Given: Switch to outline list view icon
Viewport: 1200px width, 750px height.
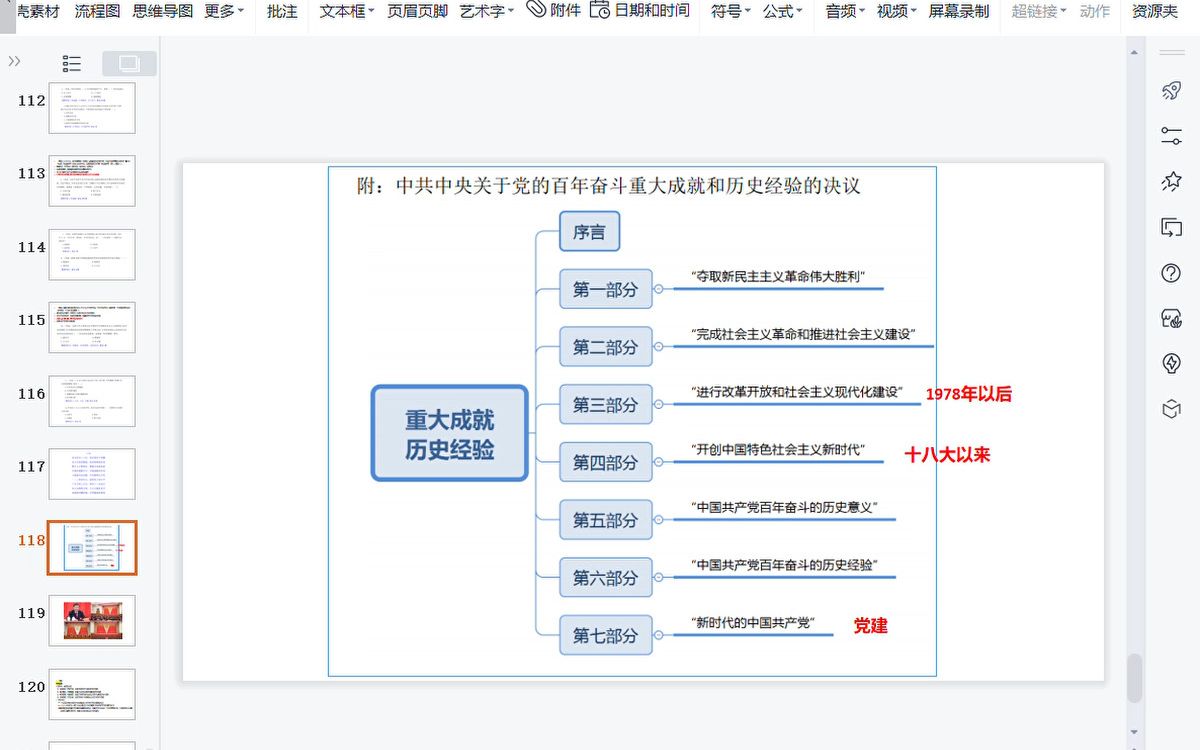Looking at the screenshot, I should [x=72, y=63].
